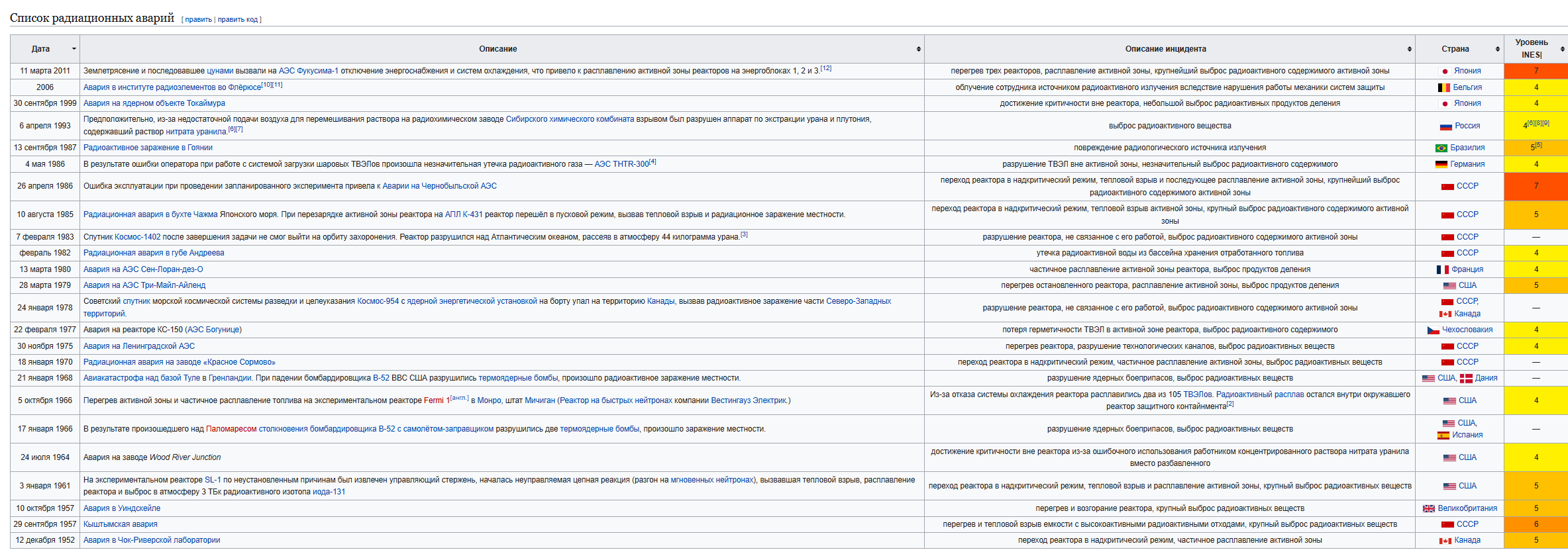Viewport: 1568px width, 554px height.
Task: Open Авария на АЭС Три-Майл-Айленд link
Action: [x=144, y=285]
